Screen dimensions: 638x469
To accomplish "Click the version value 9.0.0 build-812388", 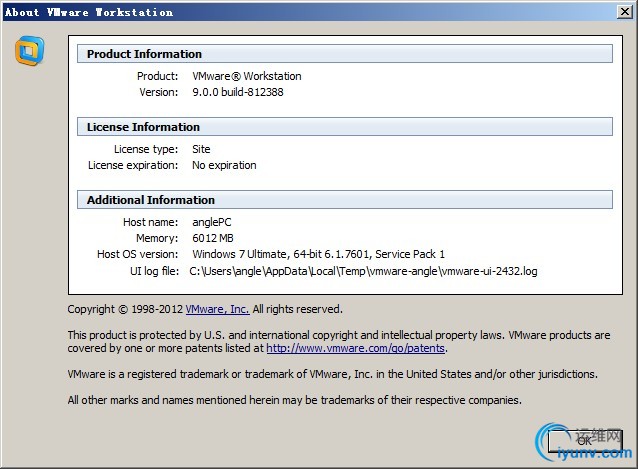I will click(x=238, y=92).
